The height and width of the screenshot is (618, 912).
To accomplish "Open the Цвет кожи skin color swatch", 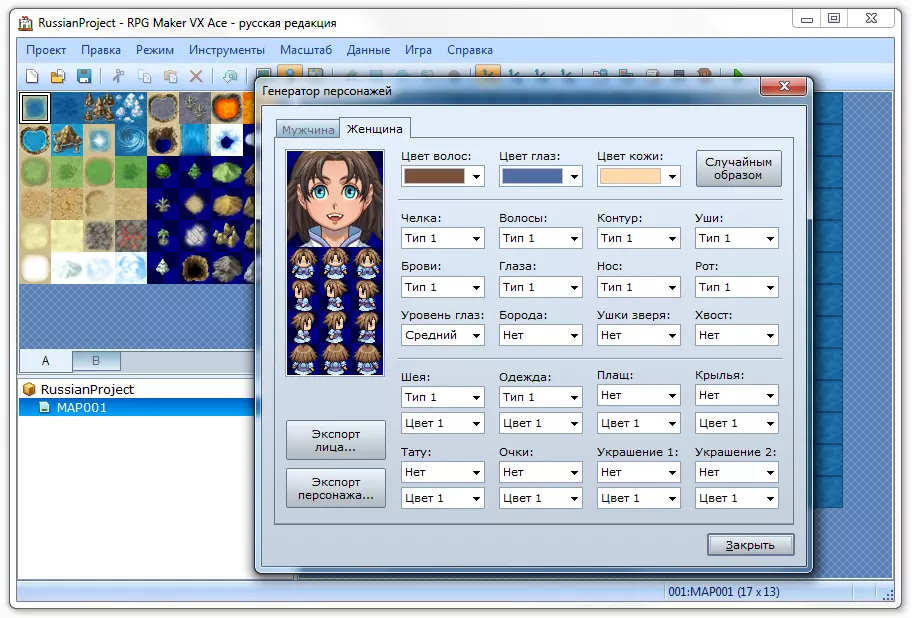I will click(639, 176).
